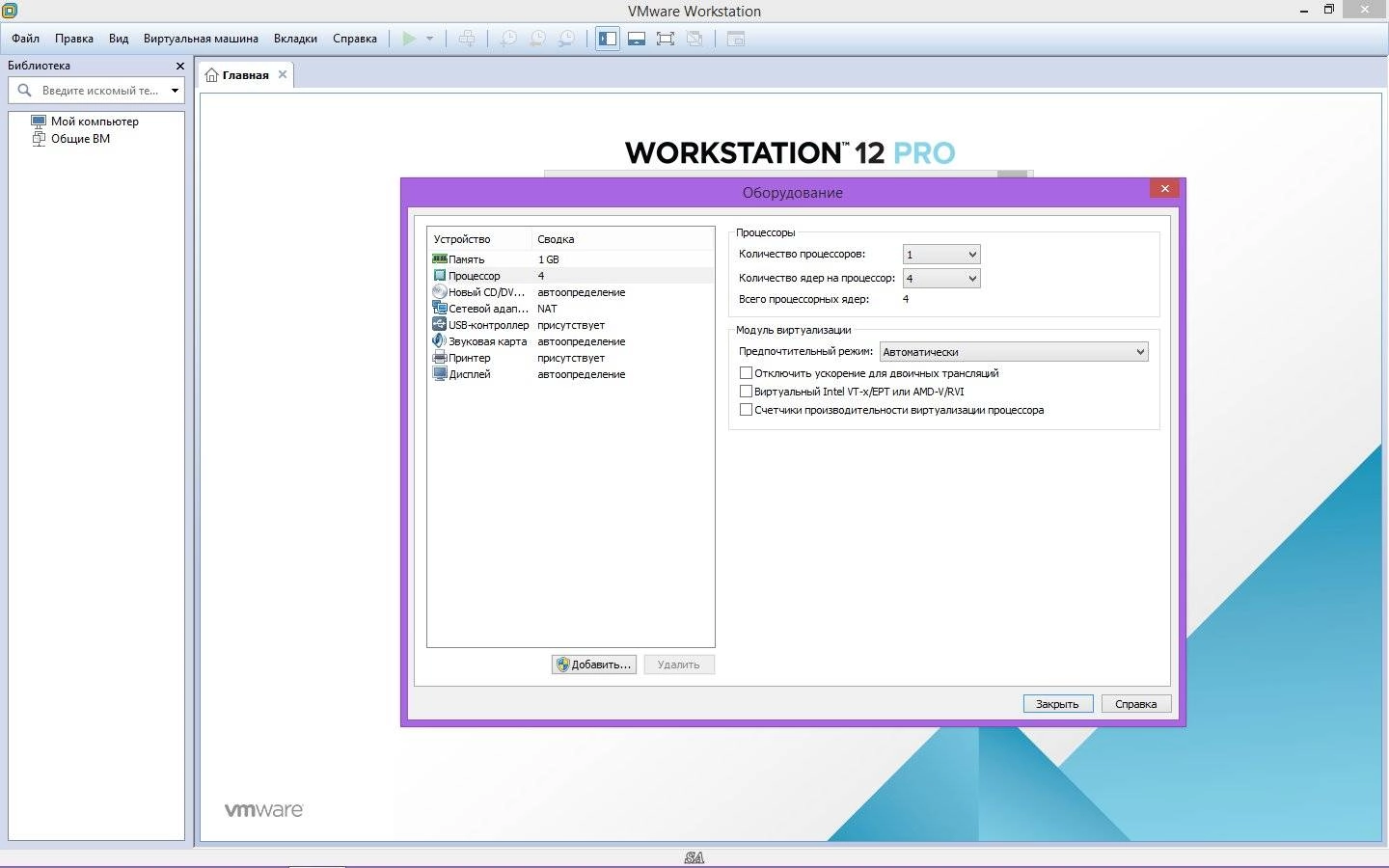Viewport: 1389px width, 868px height.
Task: Enter full screen mode icon
Action: click(x=666, y=39)
